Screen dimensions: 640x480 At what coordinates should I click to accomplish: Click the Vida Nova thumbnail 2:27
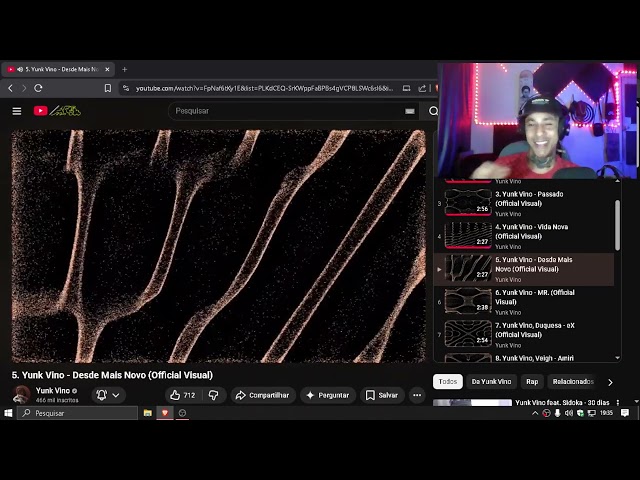point(468,235)
